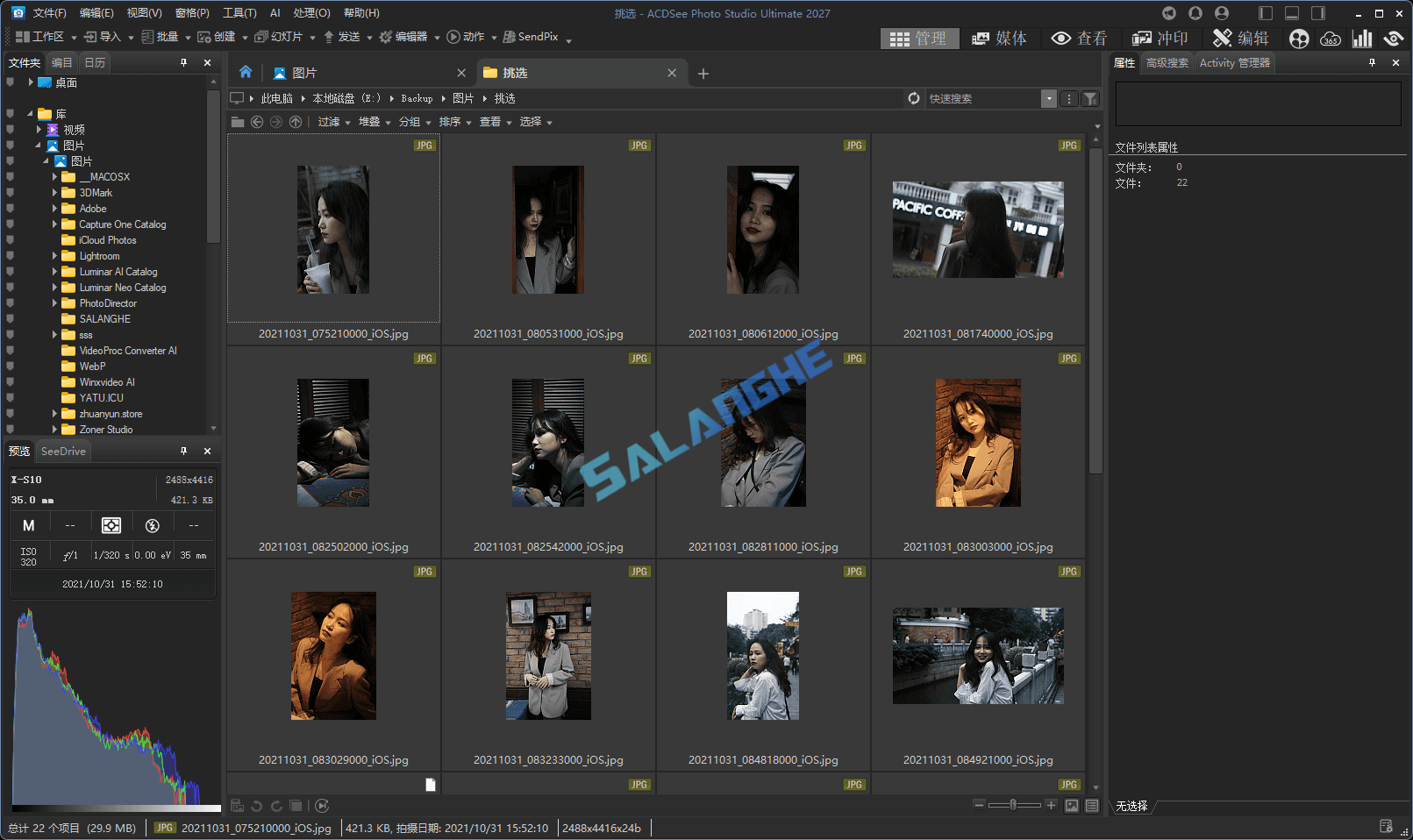This screenshot has width=1413, height=840.
Task: Click the thumbnail zoom slider handle
Action: point(1013,805)
